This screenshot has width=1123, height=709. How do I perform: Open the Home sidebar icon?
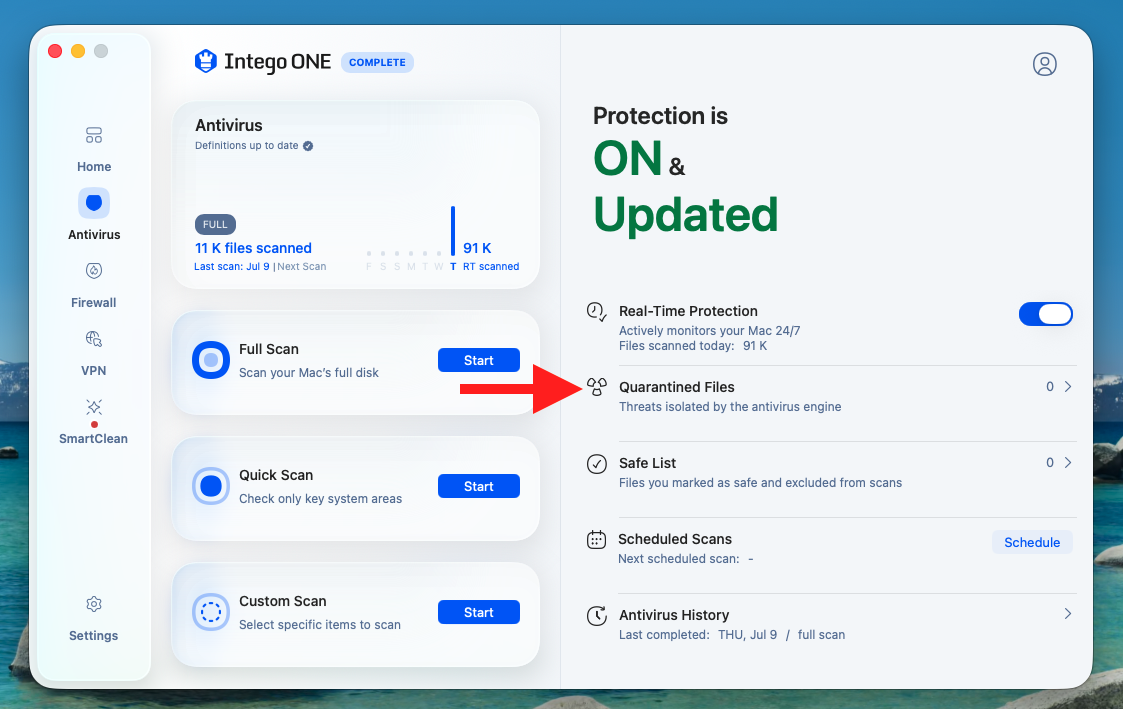tap(94, 135)
